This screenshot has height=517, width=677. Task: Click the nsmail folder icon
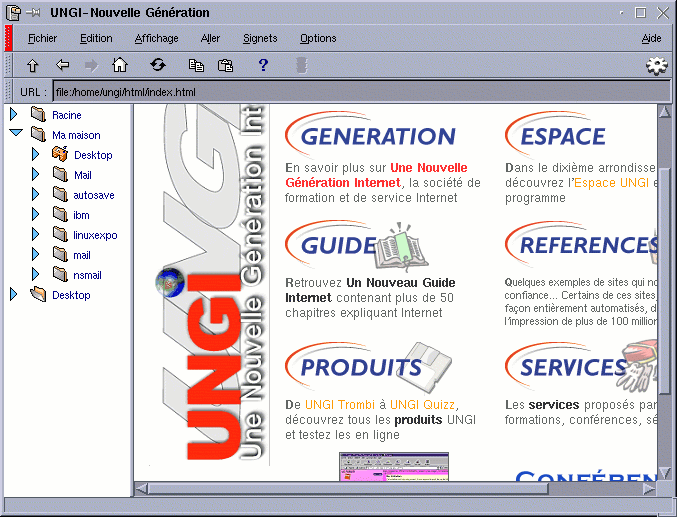tap(60, 274)
